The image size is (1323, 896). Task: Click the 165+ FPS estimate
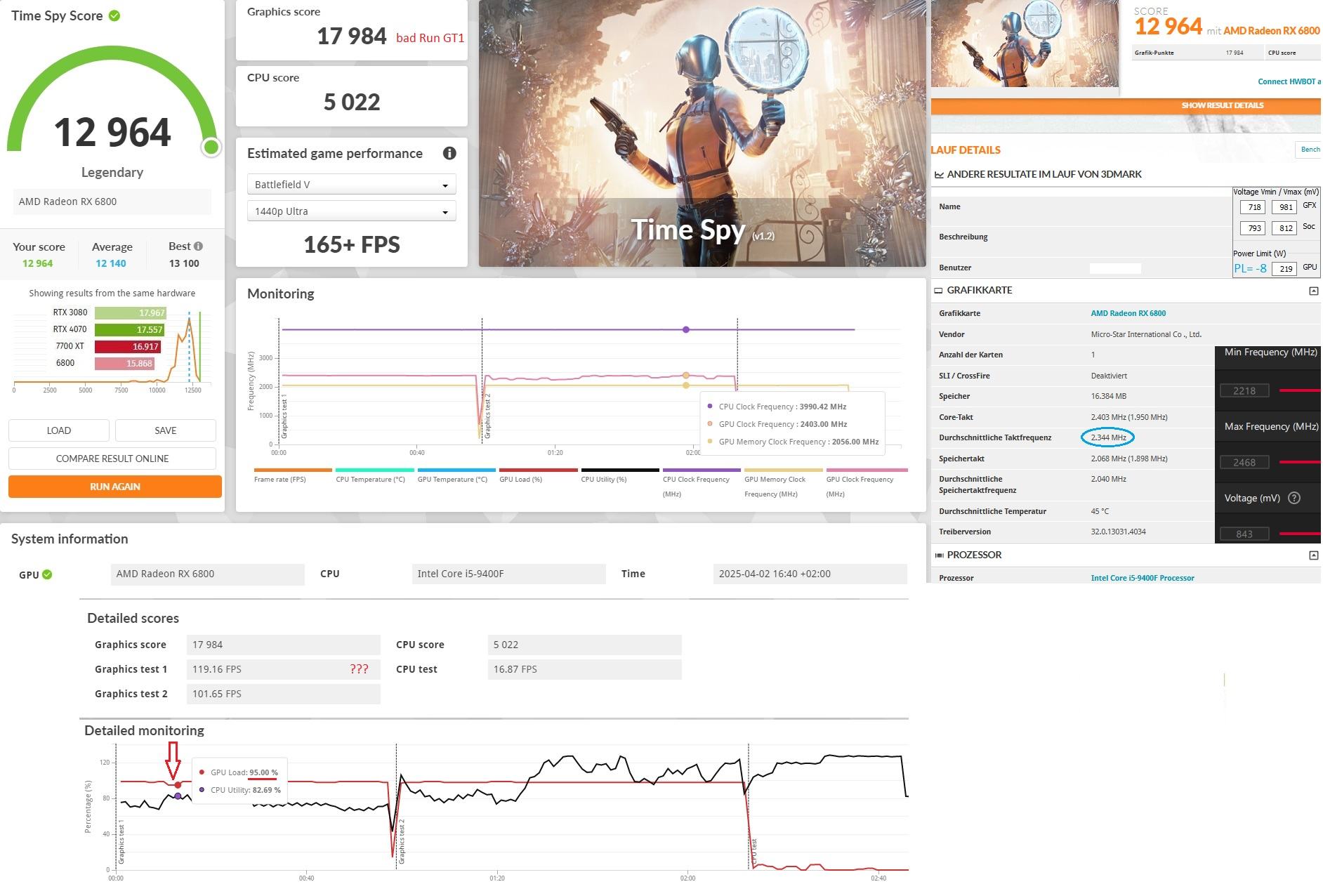tap(352, 244)
